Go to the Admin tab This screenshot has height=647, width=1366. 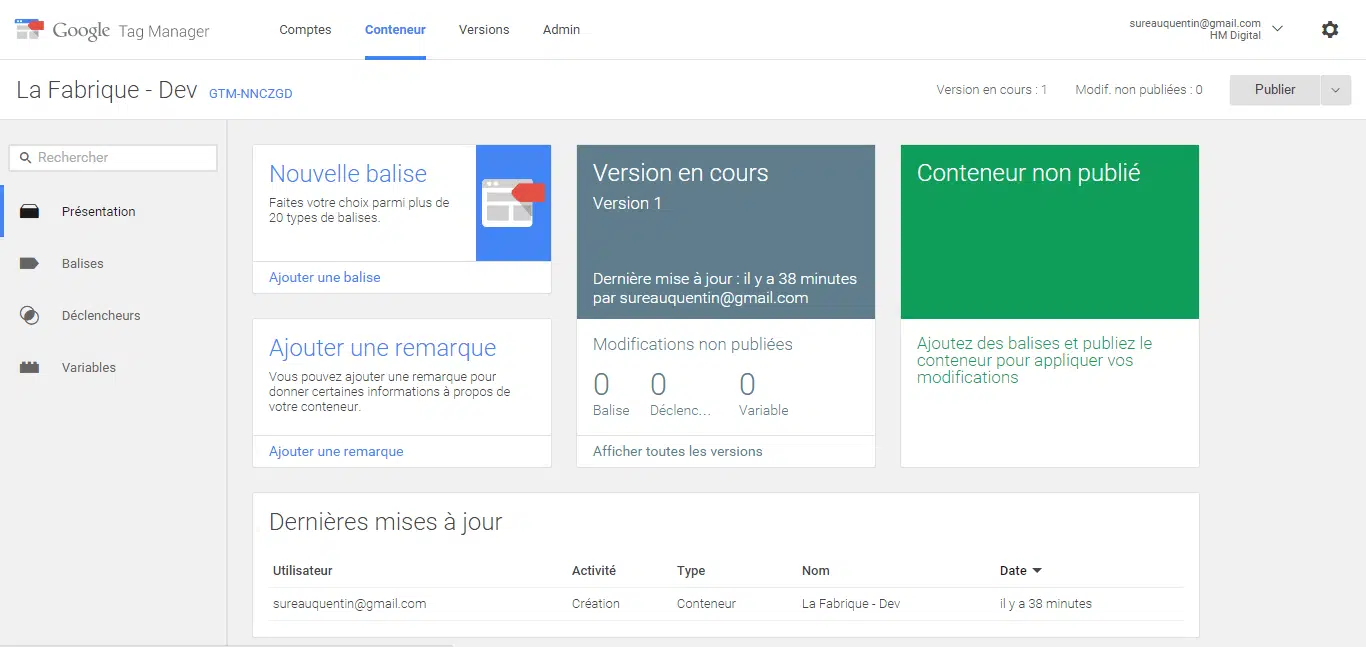pos(561,30)
